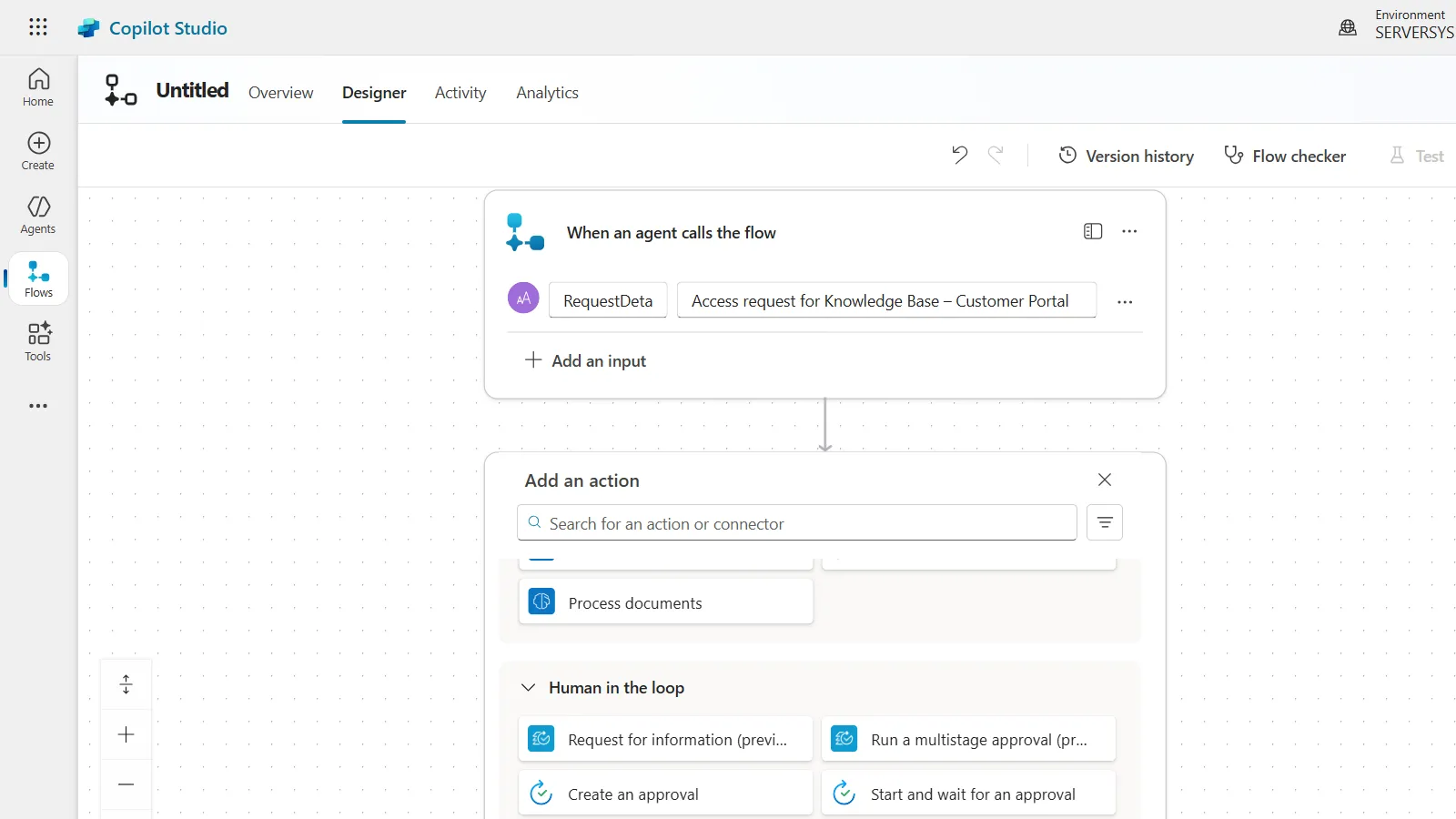Click the zoom in plus button
1456x819 pixels.
point(126,734)
